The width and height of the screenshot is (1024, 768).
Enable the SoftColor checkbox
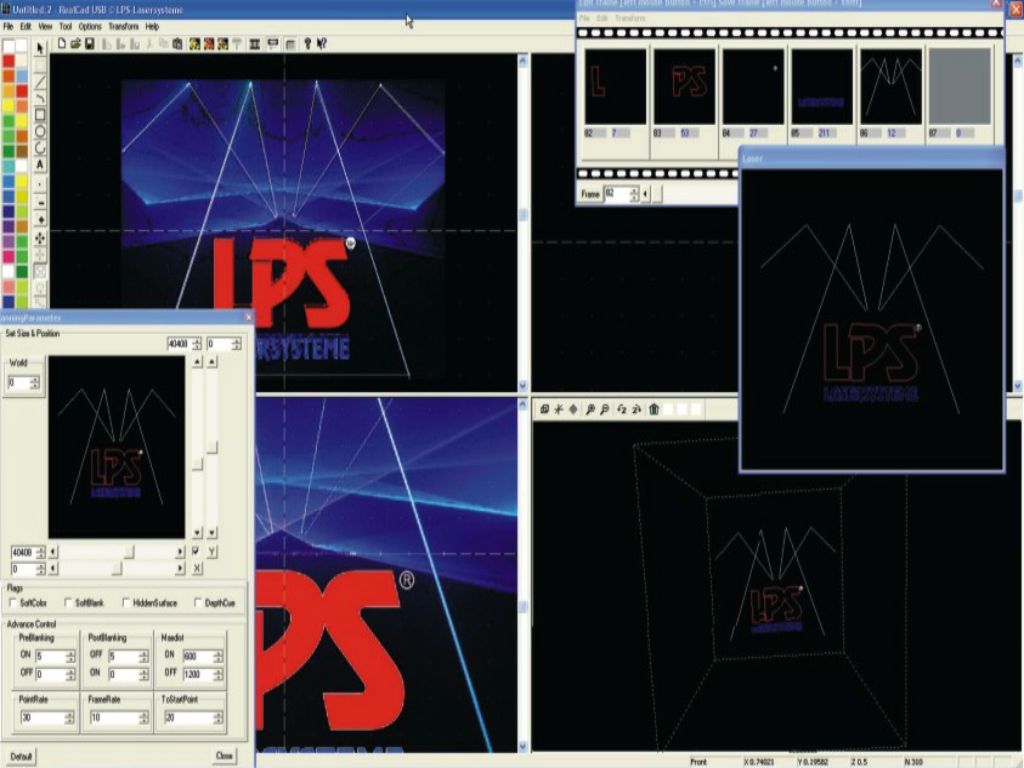click(13, 603)
